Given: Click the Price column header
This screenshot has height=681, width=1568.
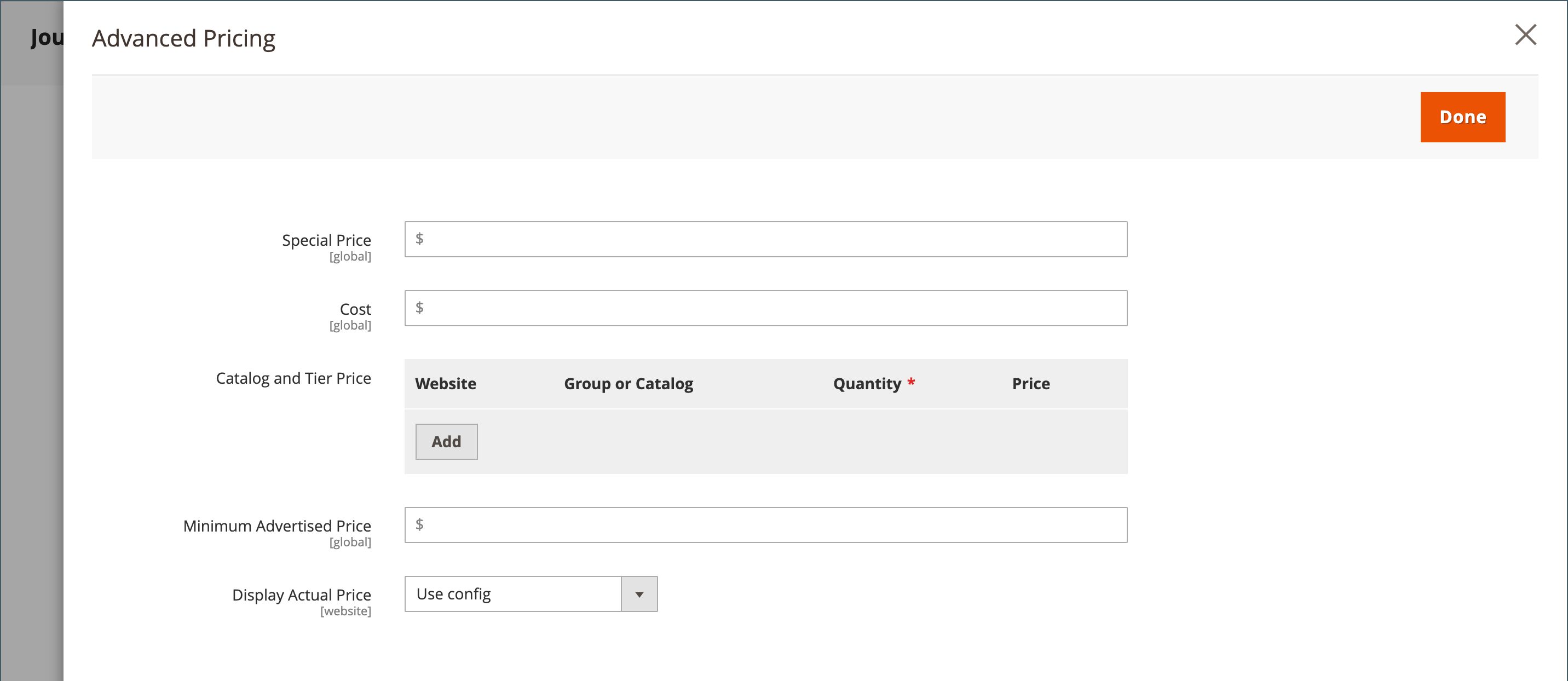Looking at the screenshot, I should [x=1030, y=383].
